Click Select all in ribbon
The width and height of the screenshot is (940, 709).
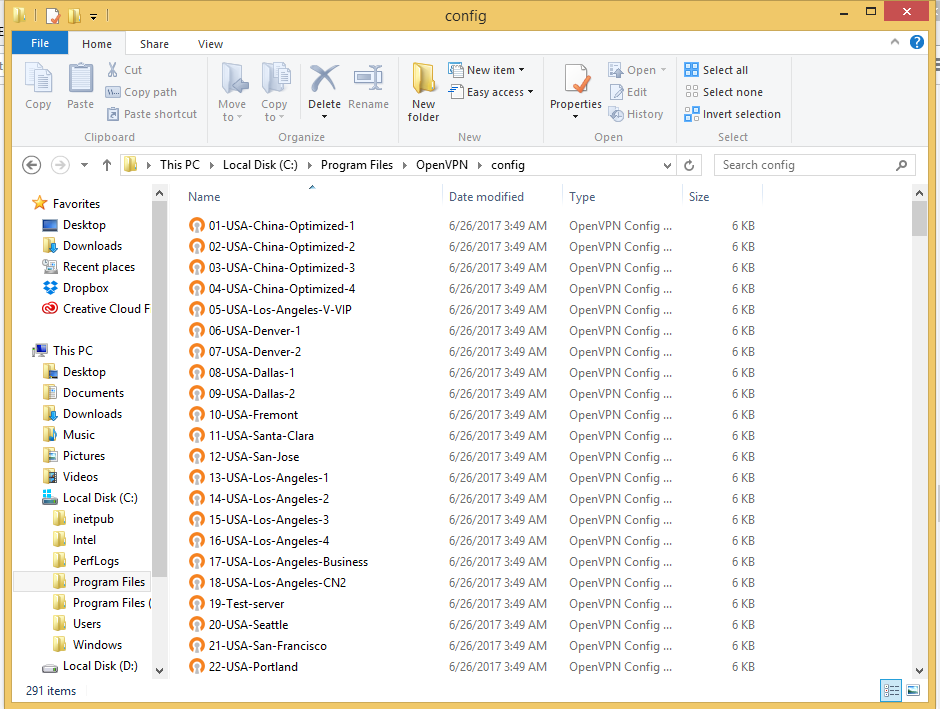click(x=716, y=70)
